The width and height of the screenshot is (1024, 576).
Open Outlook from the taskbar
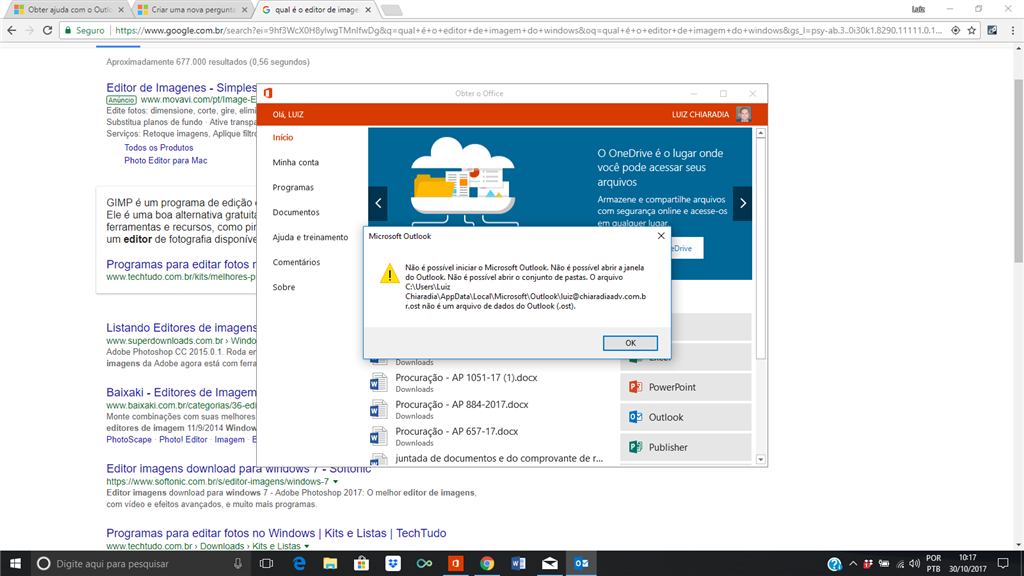click(581, 564)
